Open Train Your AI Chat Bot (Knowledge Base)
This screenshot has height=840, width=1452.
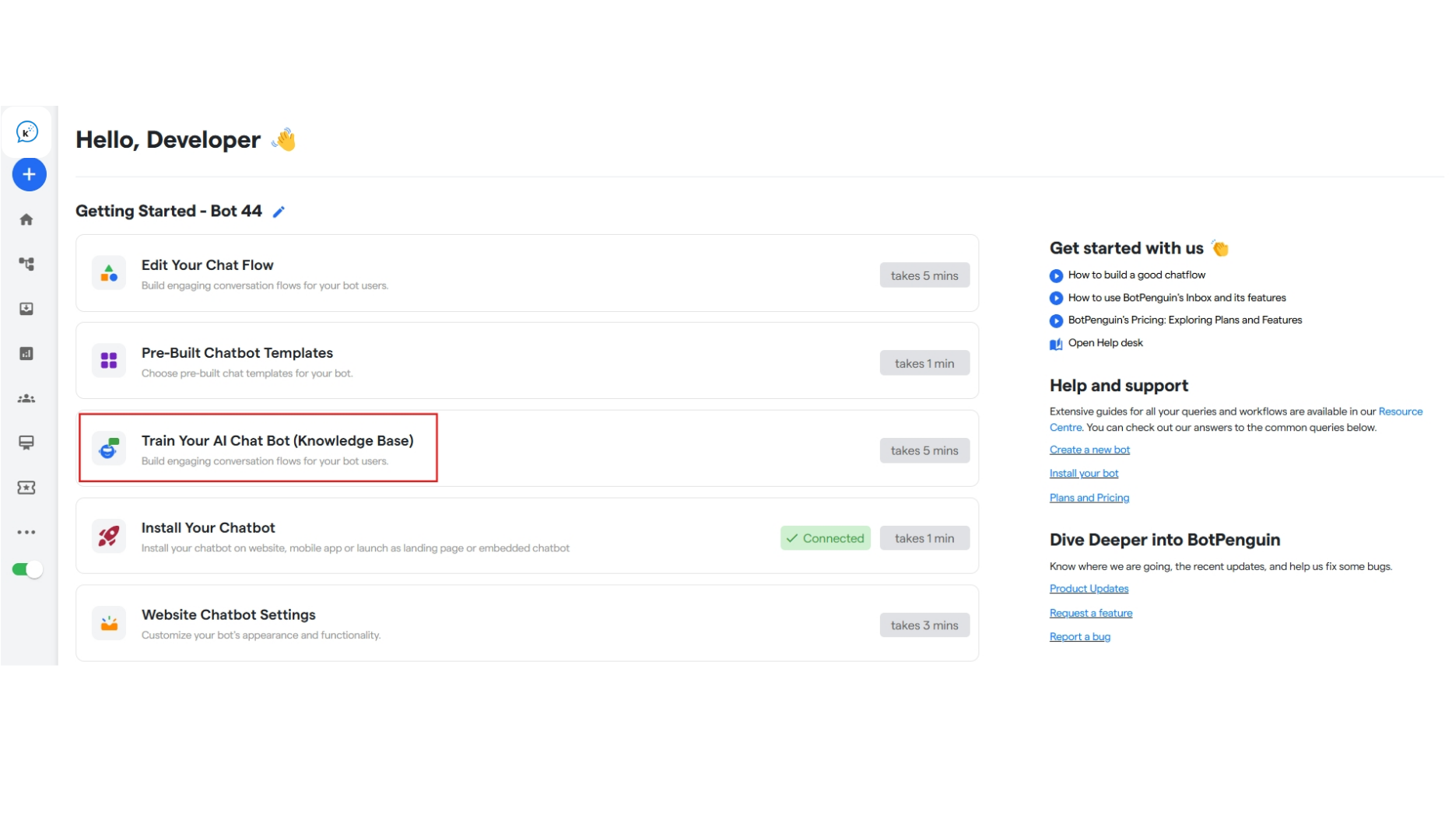pyautogui.click(x=527, y=448)
